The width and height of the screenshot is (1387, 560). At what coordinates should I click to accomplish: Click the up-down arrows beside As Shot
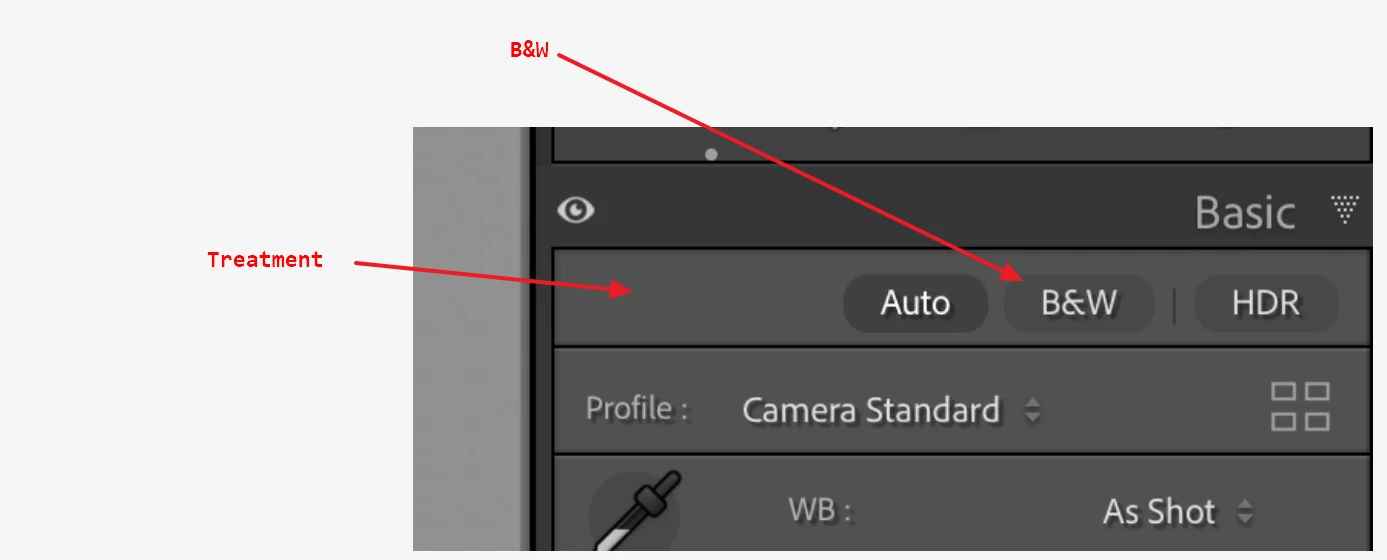click(x=1245, y=512)
